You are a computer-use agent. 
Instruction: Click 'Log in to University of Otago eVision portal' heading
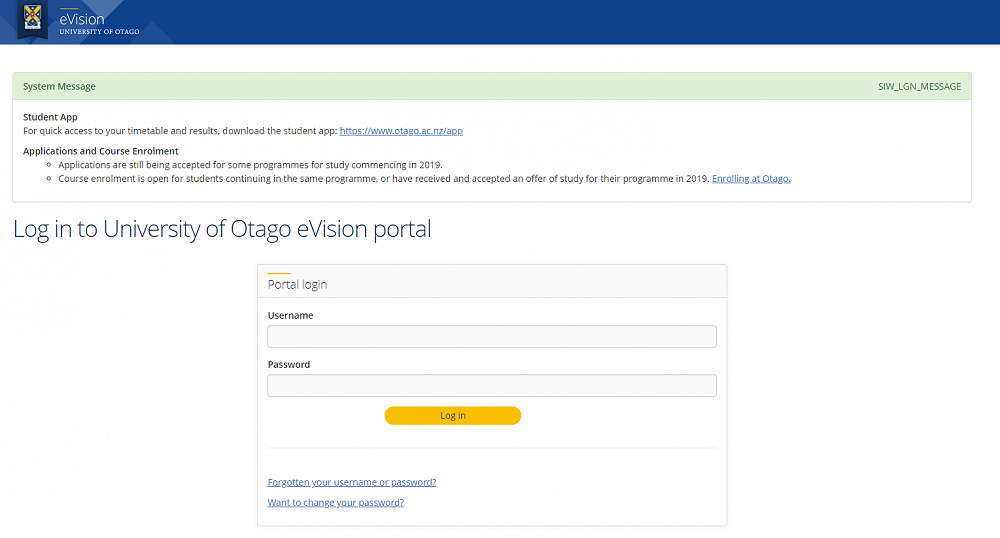pyautogui.click(x=222, y=229)
